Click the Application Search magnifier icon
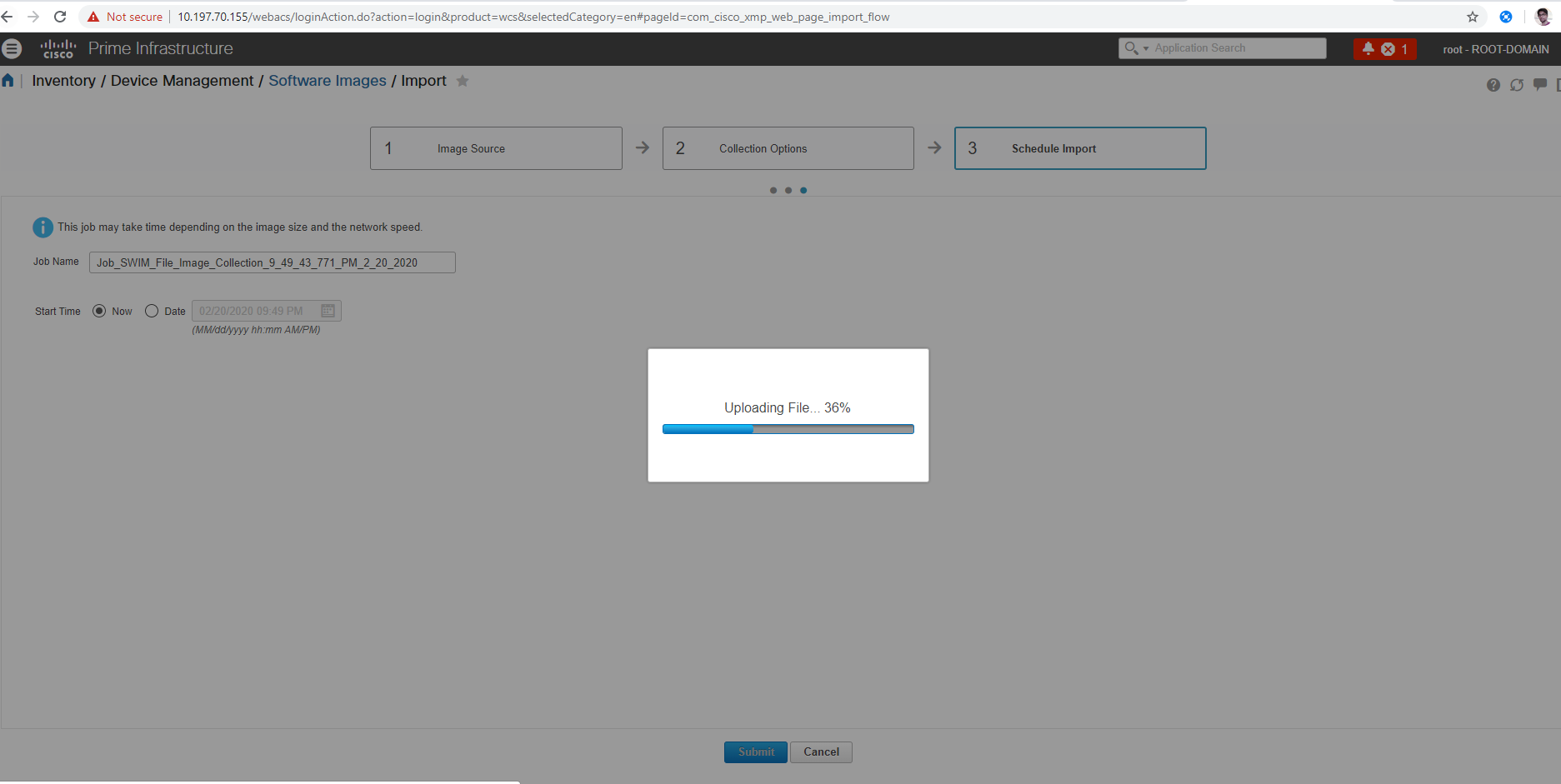 coord(1131,48)
